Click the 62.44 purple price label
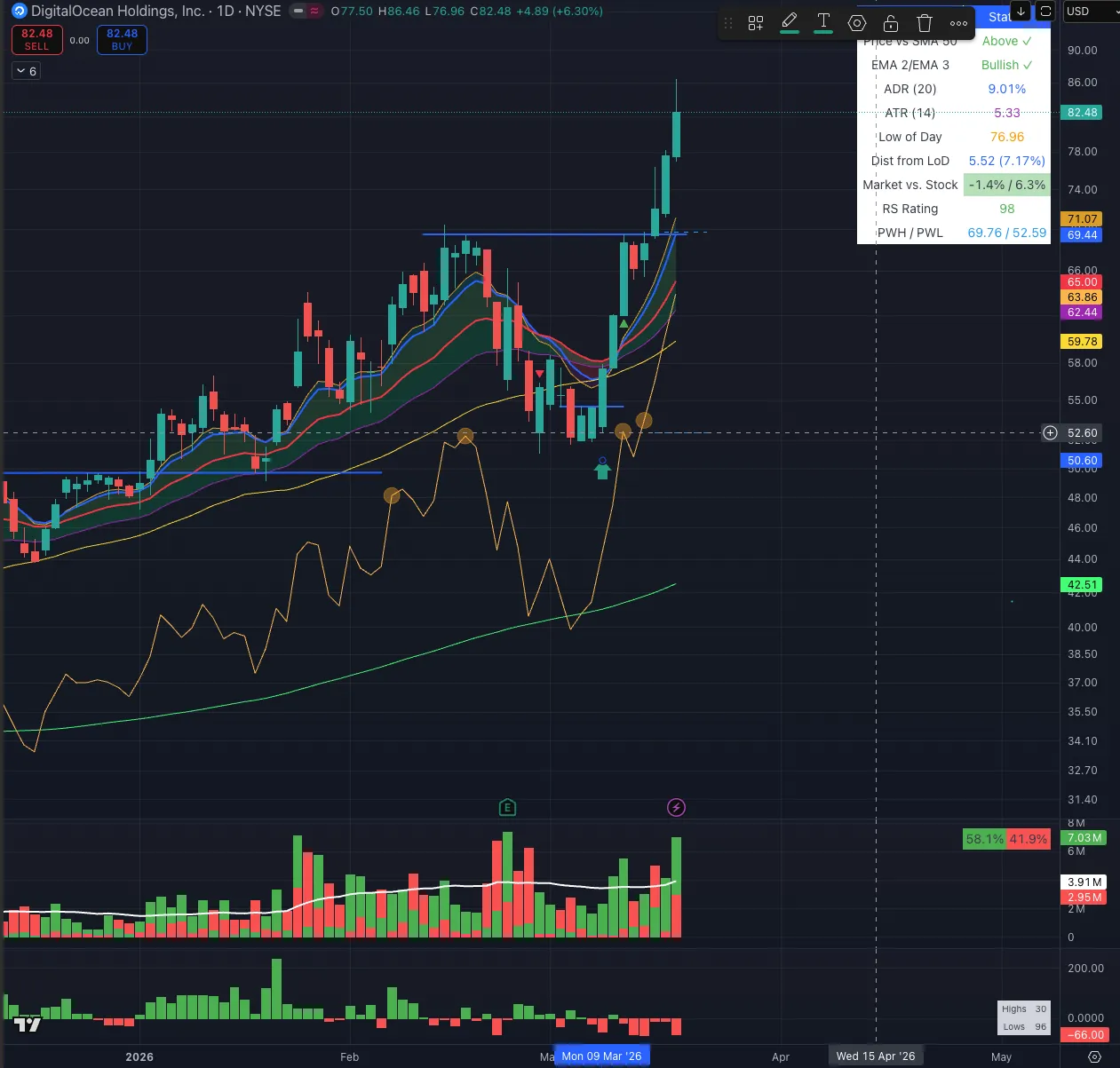 (1083, 312)
